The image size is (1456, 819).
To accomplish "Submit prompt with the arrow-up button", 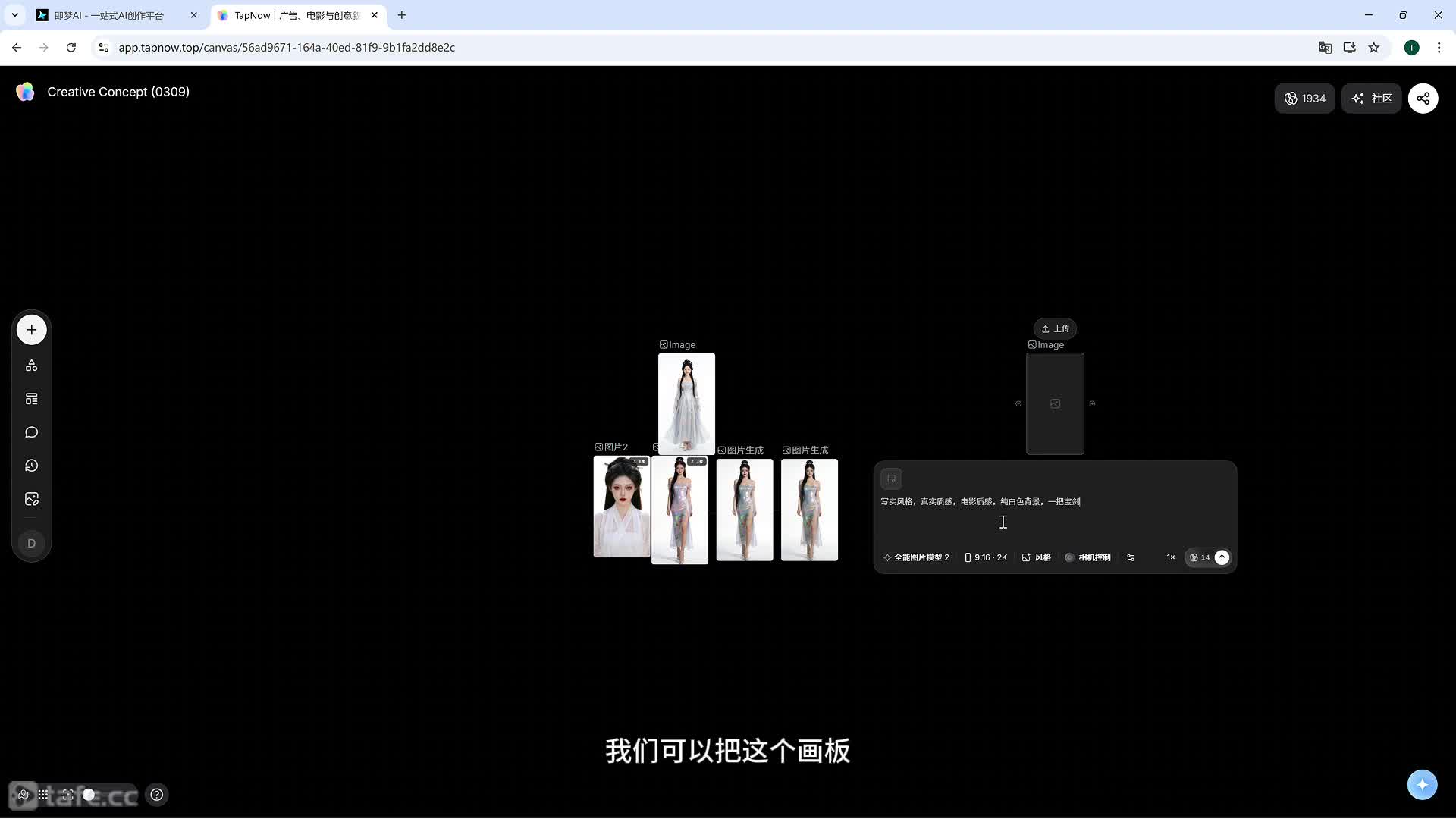I will (x=1222, y=557).
